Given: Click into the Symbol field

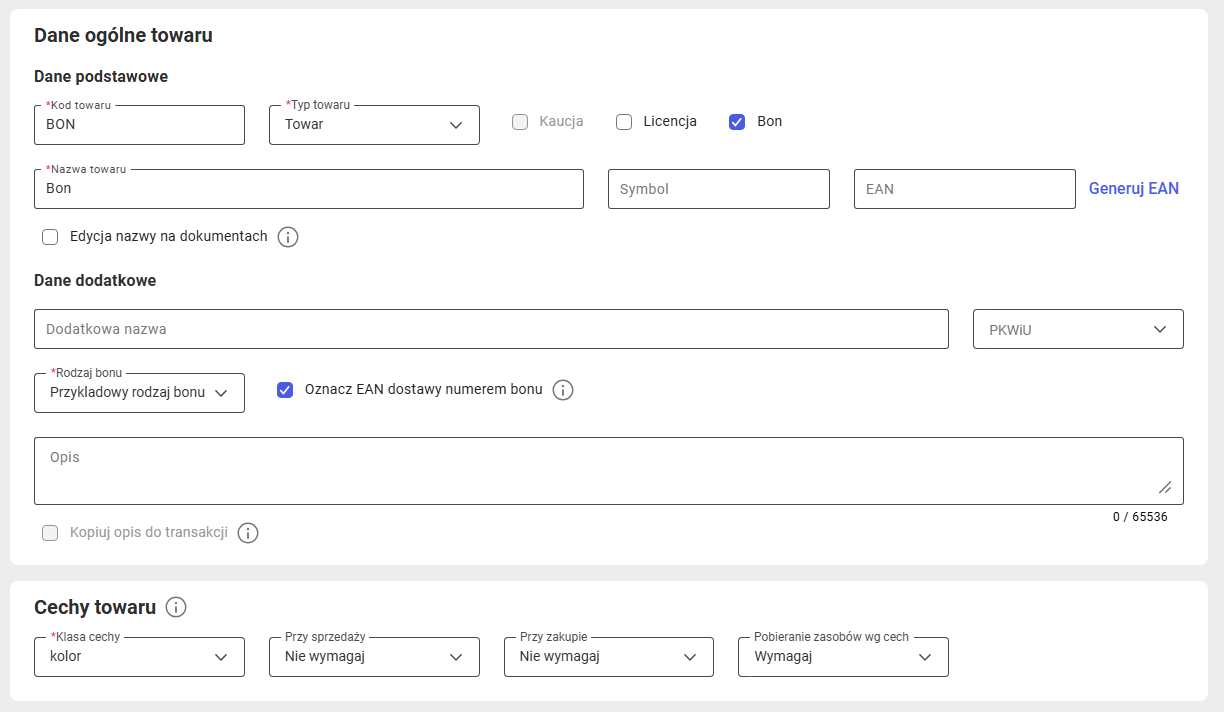Looking at the screenshot, I should tap(719, 189).
